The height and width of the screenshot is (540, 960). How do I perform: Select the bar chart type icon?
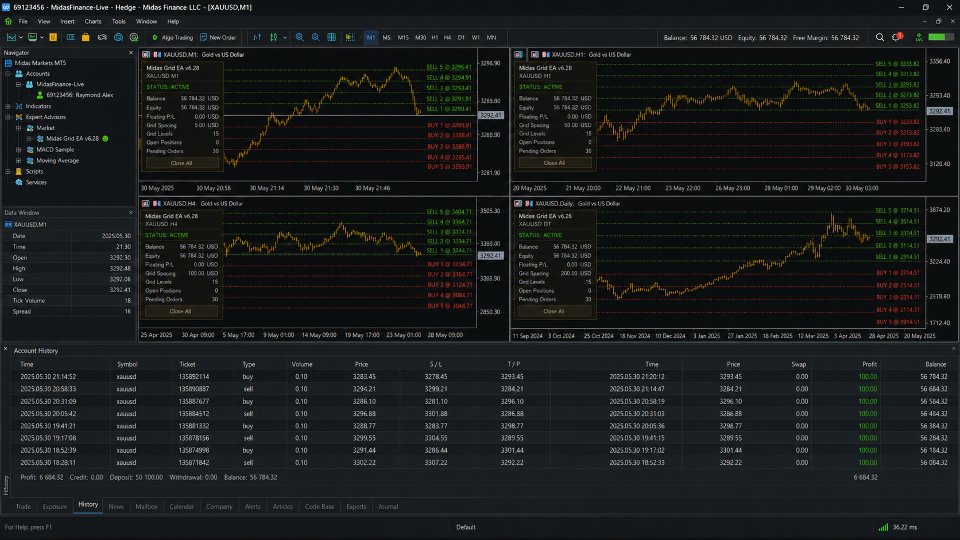point(257,37)
